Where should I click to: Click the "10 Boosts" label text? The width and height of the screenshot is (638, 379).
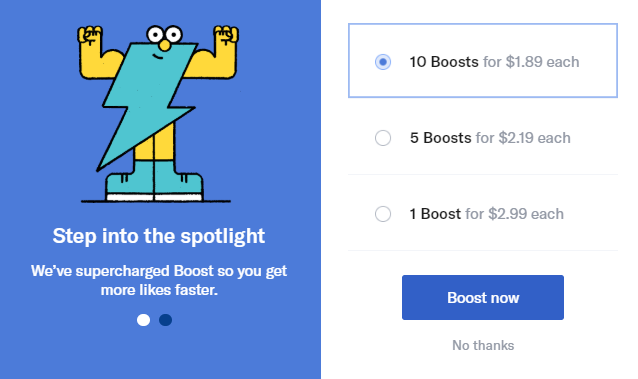pos(444,62)
